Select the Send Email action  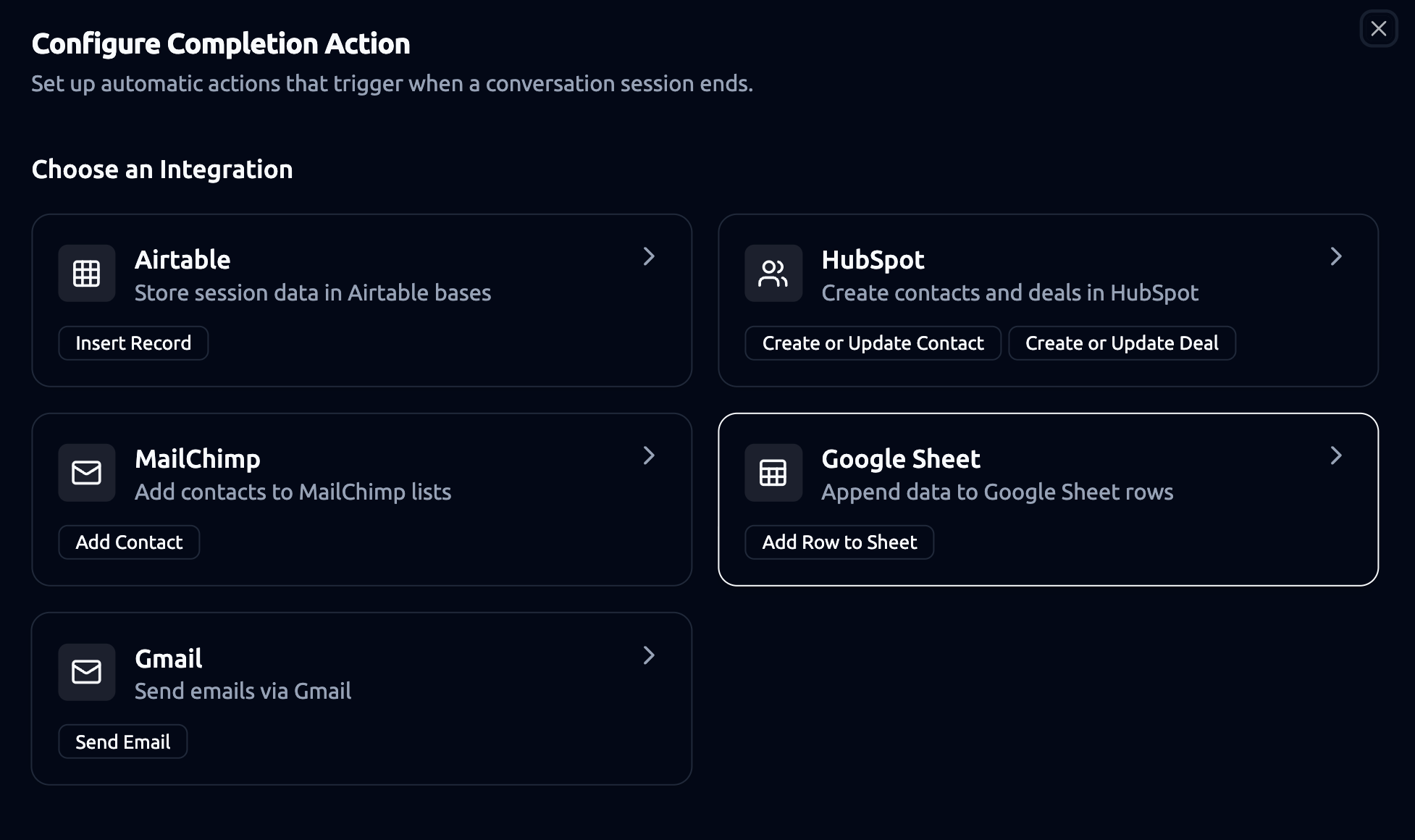point(123,742)
